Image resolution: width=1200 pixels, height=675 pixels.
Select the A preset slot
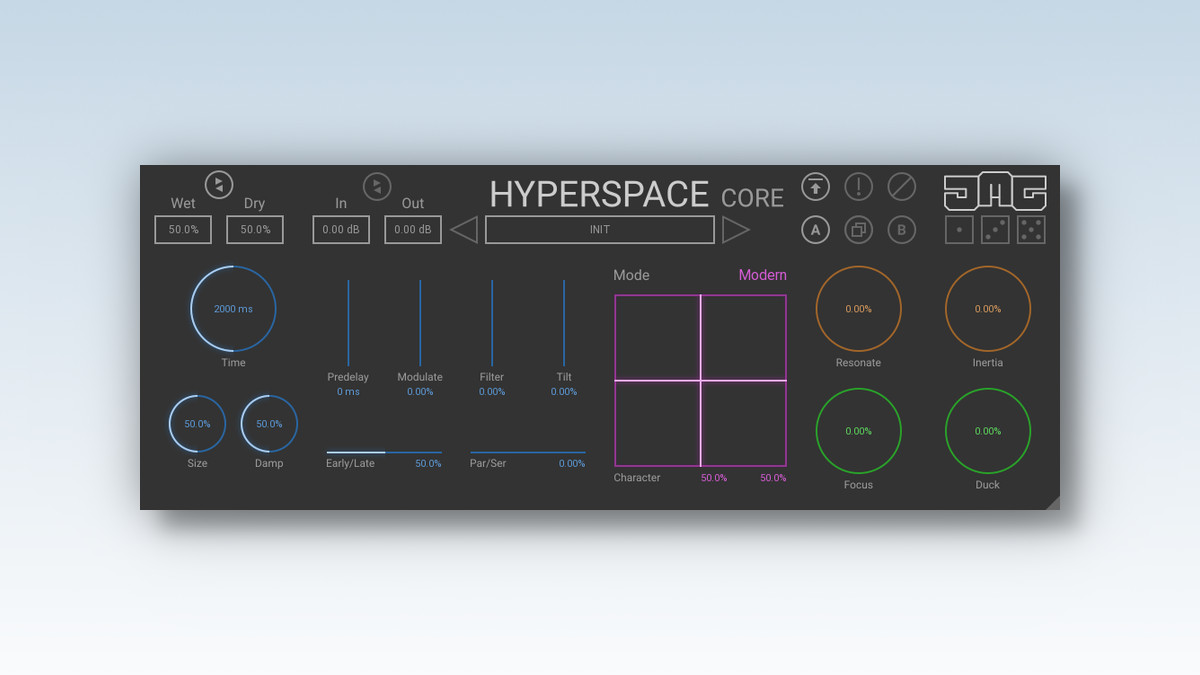coord(815,230)
